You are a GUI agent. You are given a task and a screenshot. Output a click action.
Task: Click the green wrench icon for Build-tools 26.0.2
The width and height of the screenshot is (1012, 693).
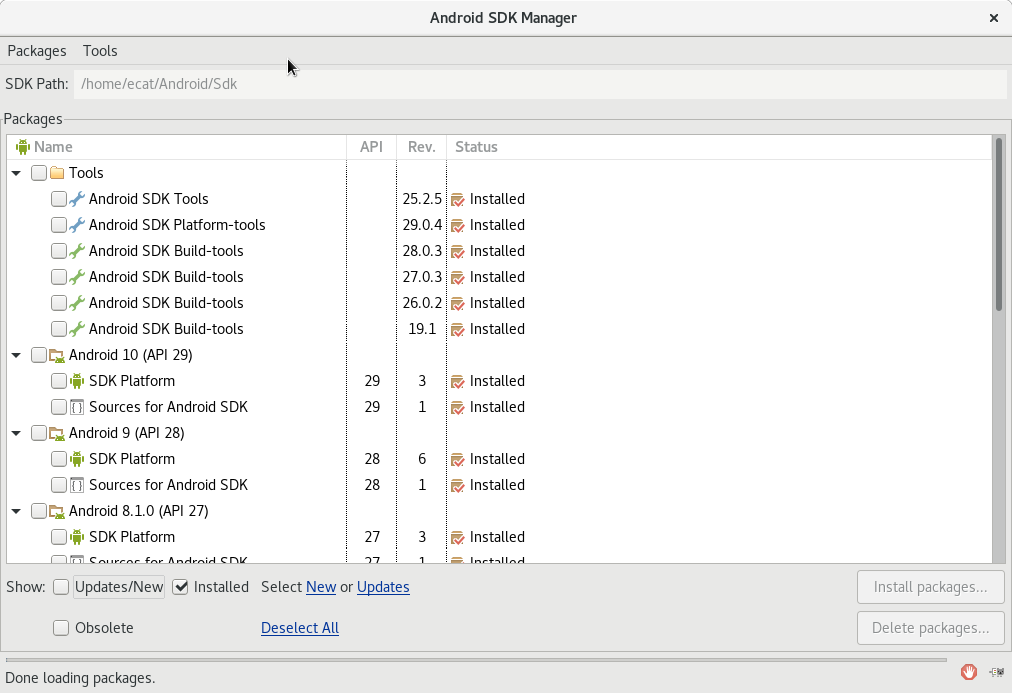coord(77,303)
